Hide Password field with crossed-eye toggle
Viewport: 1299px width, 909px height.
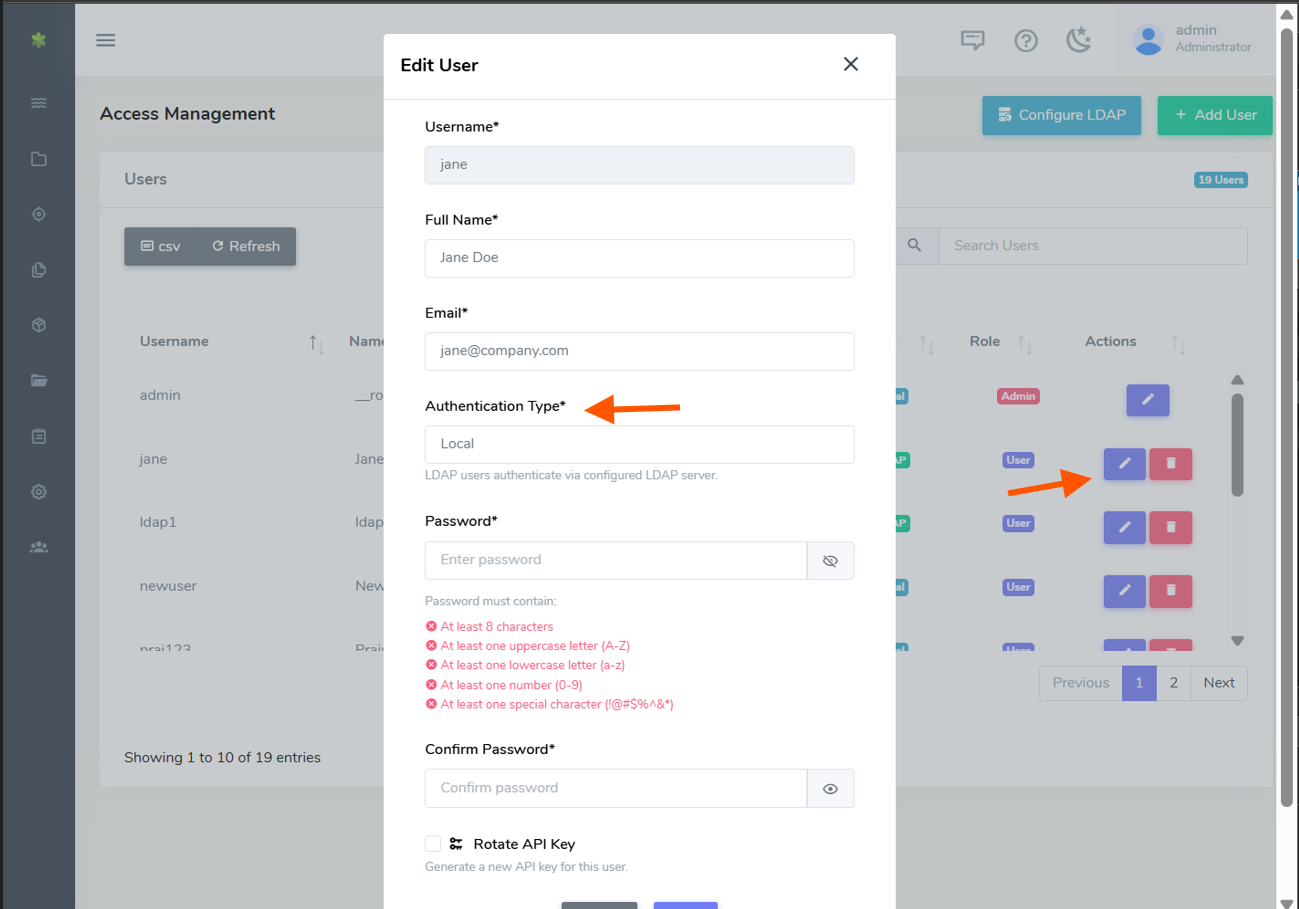tap(830, 561)
